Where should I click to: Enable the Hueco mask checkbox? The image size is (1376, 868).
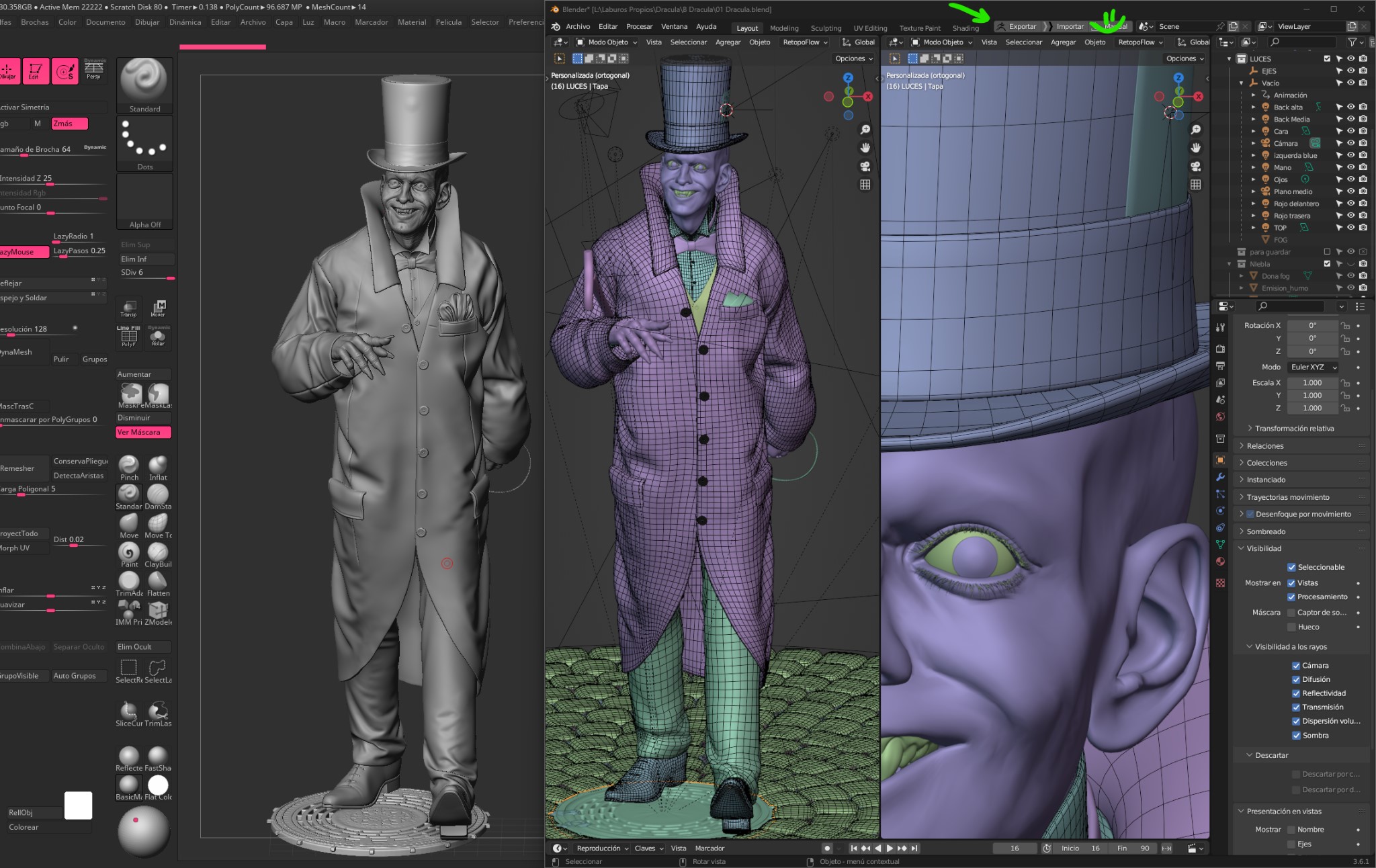coord(1291,627)
